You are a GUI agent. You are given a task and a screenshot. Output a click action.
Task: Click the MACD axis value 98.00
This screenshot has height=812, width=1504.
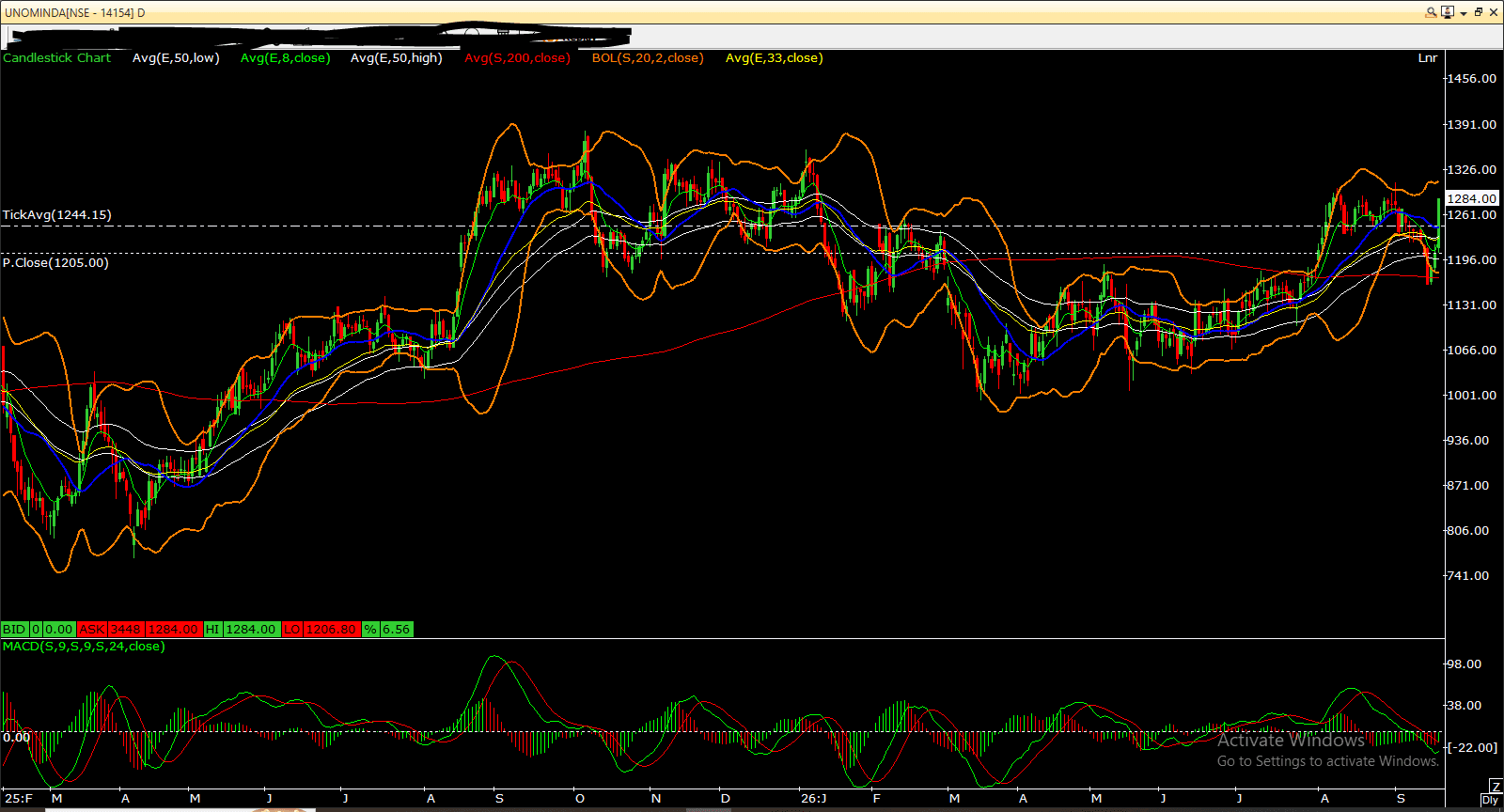tap(1465, 664)
